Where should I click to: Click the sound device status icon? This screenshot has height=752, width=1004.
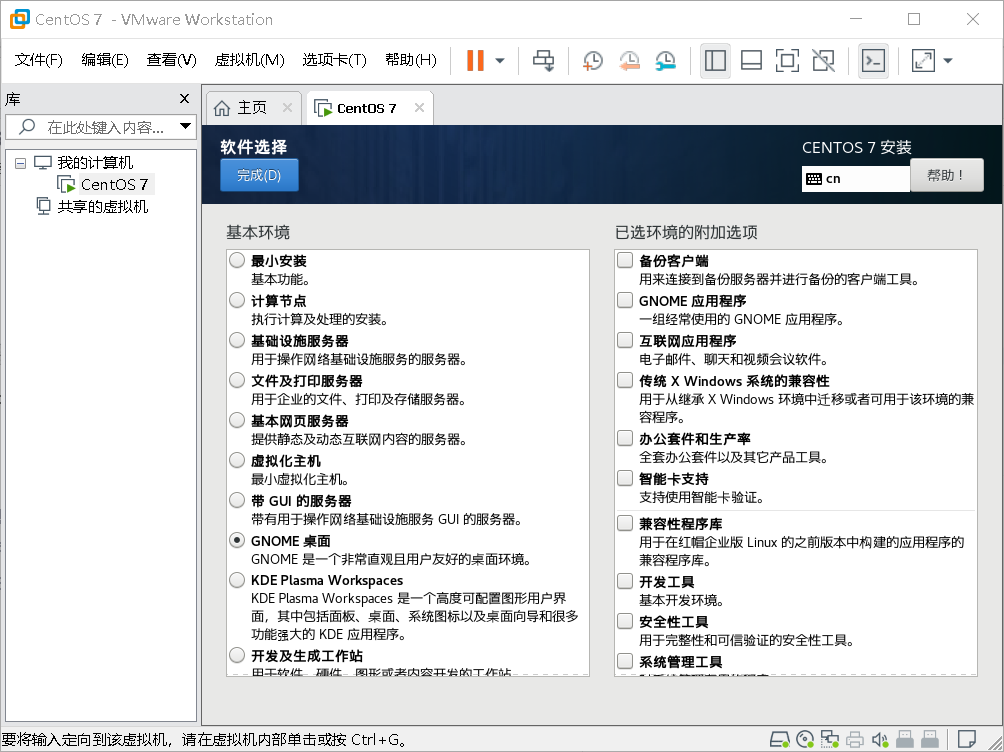(879, 739)
